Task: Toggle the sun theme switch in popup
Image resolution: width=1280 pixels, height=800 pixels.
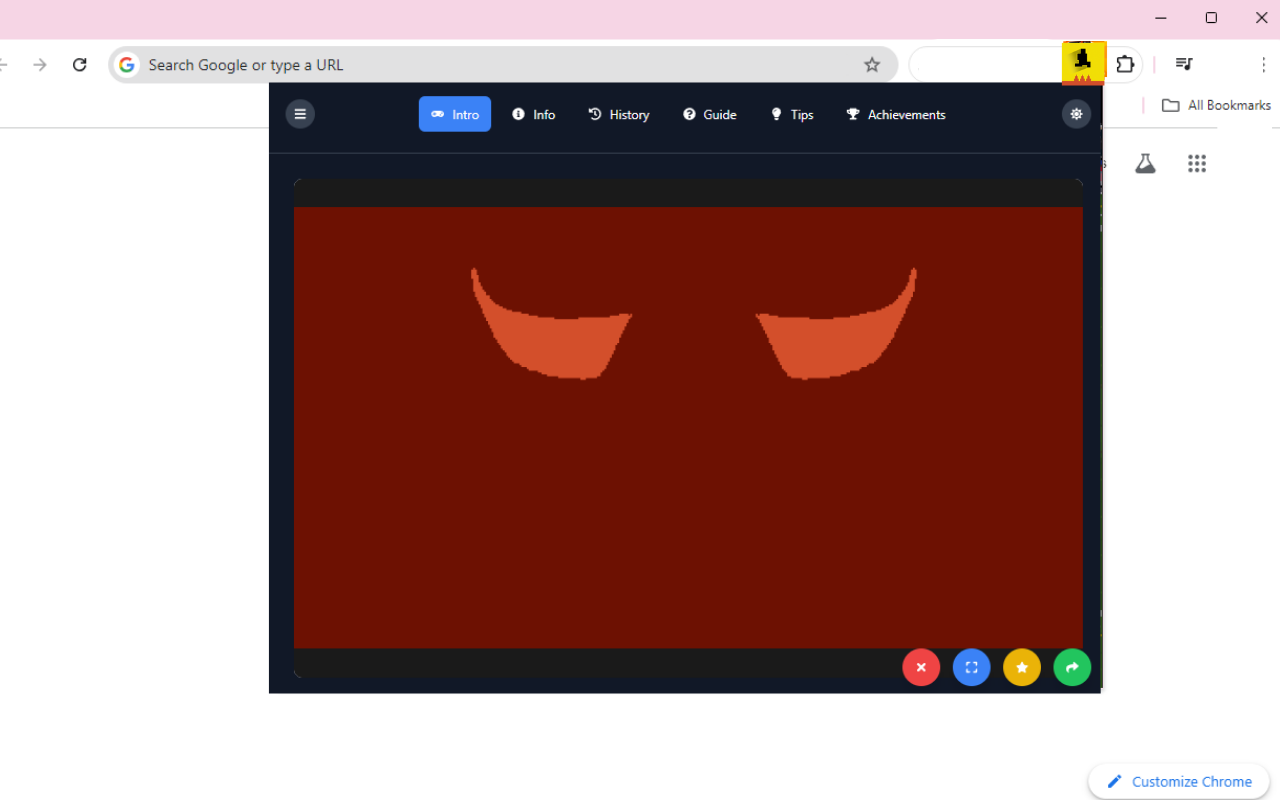Action: tap(1076, 114)
